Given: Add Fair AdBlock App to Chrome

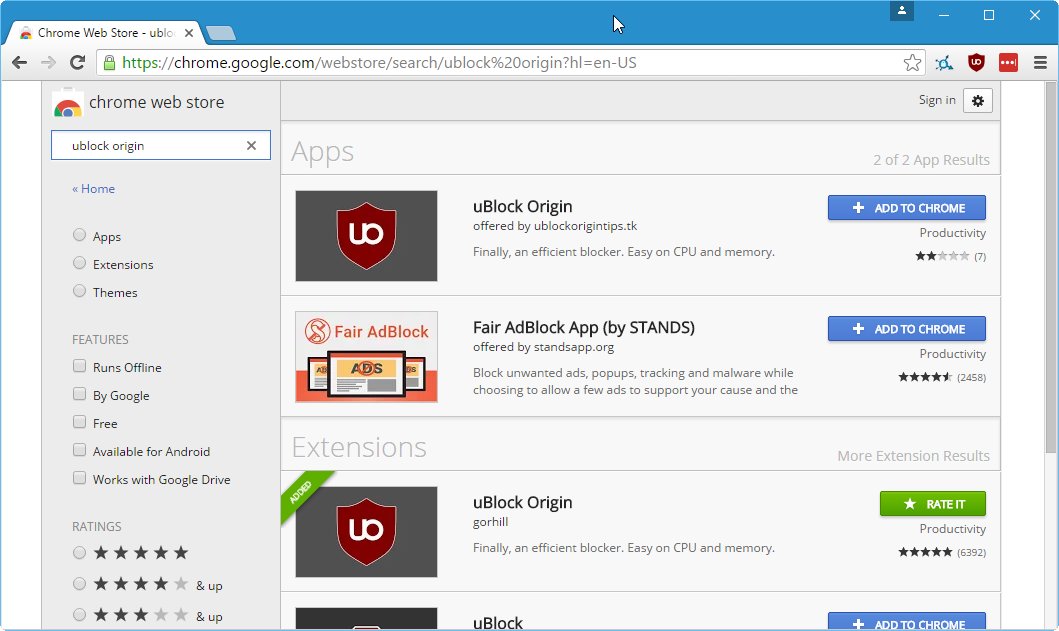Looking at the screenshot, I should pos(906,329).
